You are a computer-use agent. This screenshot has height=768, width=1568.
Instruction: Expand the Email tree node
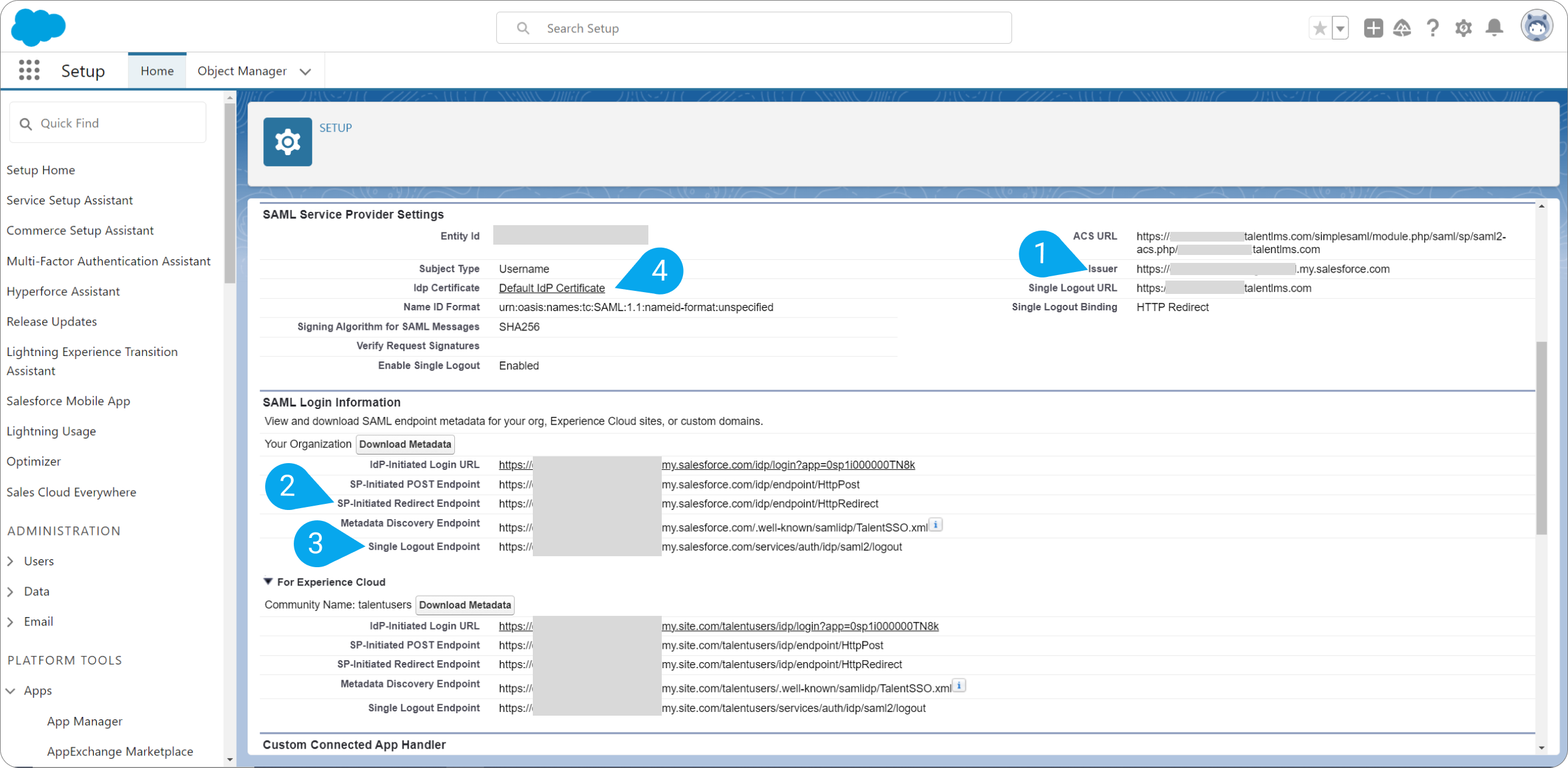[10, 622]
